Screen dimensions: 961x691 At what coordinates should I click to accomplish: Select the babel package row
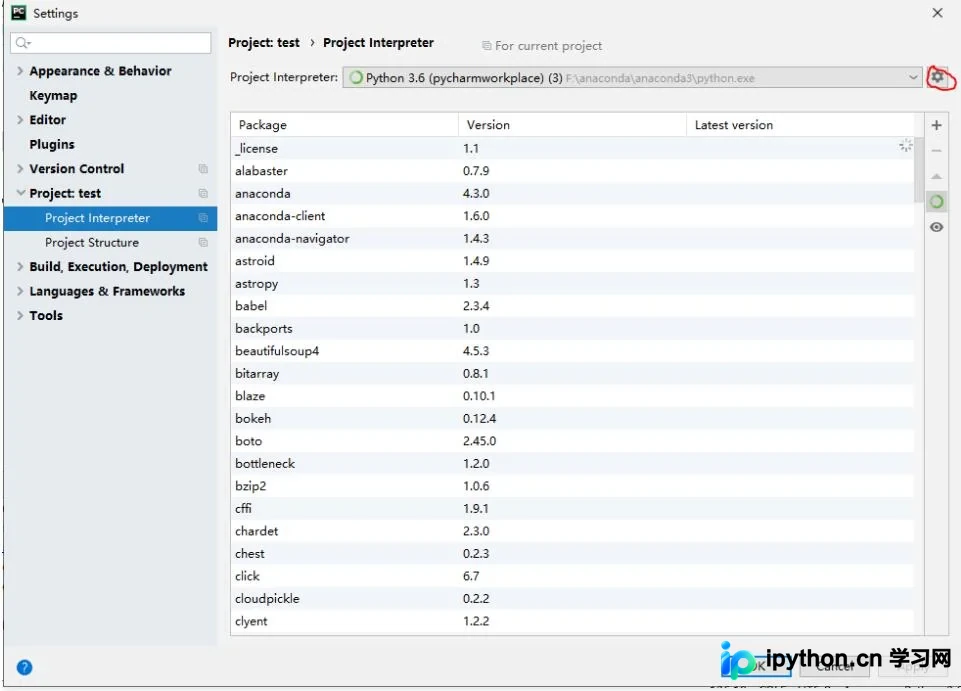click(x=572, y=306)
